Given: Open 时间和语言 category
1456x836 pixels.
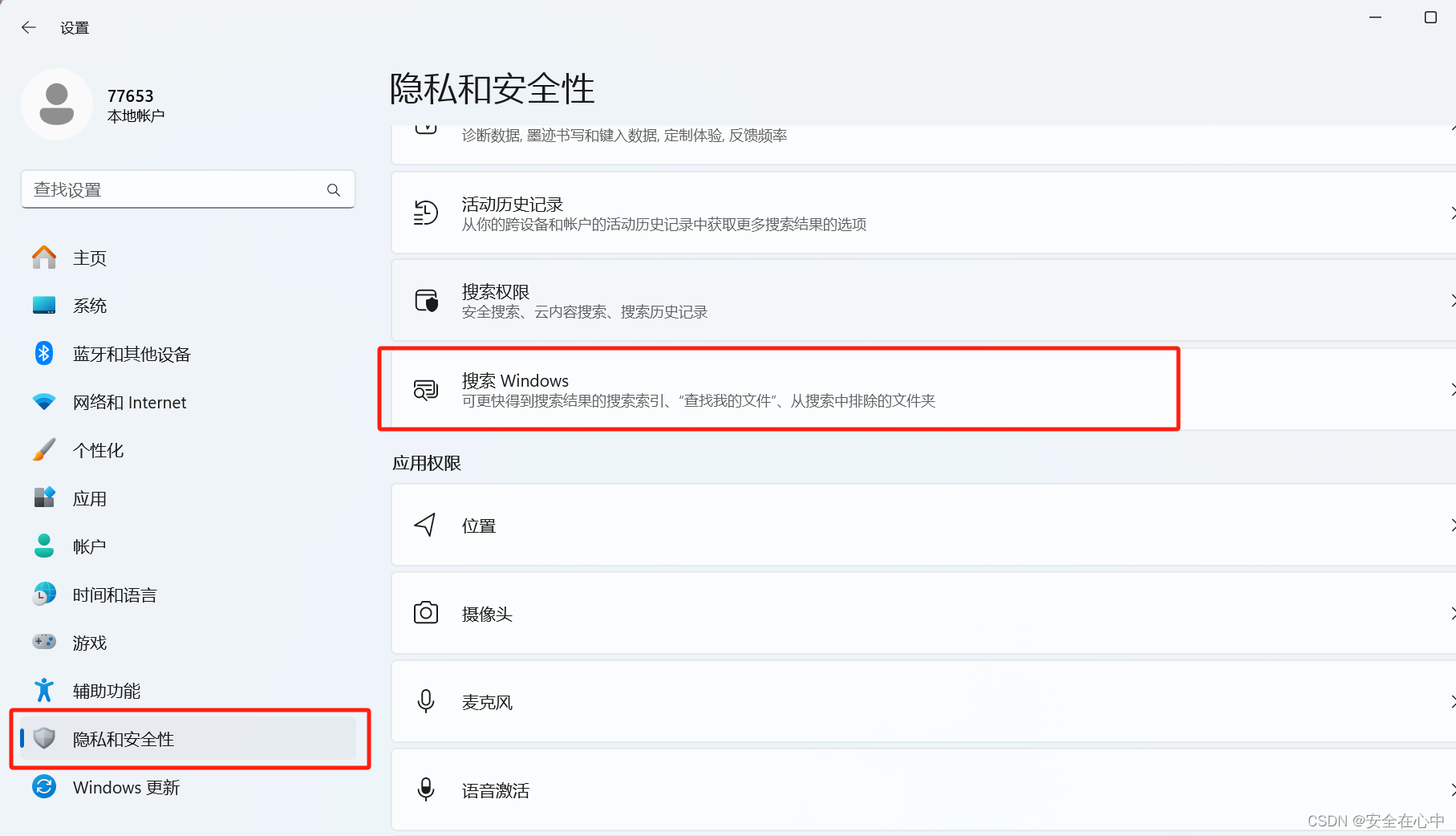Looking at the screenshot, I should [189, 595].
